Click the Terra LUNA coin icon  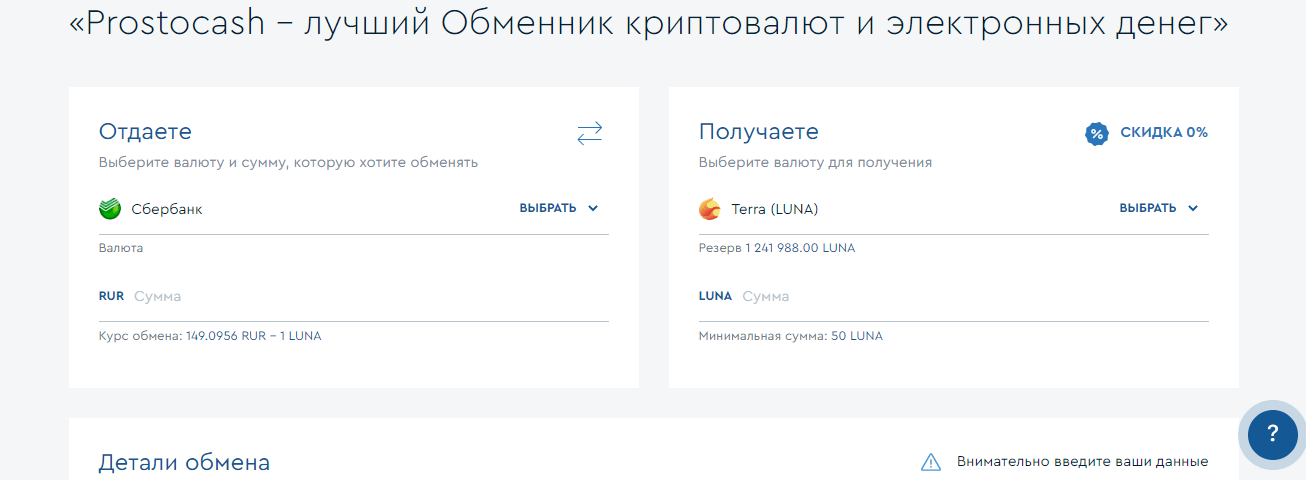pos(709,209)
